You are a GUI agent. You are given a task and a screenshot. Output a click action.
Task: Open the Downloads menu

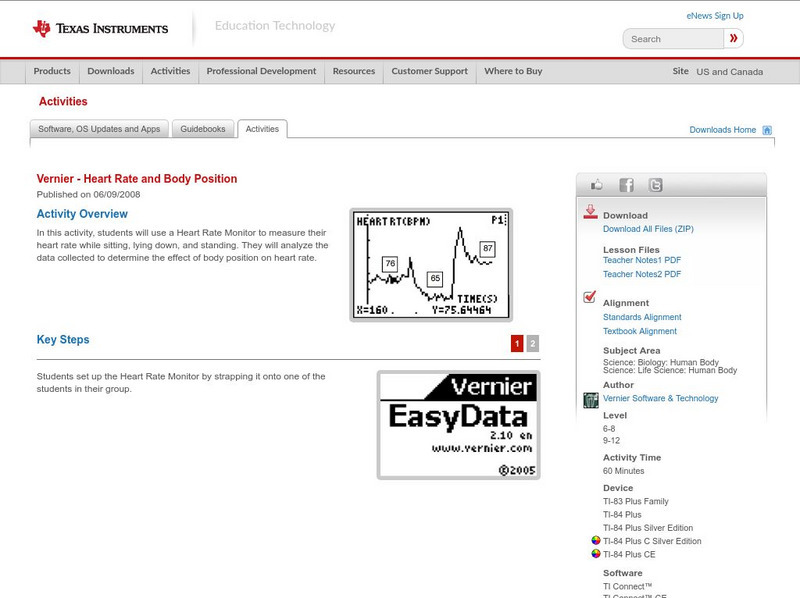click(x=111, y=71)
